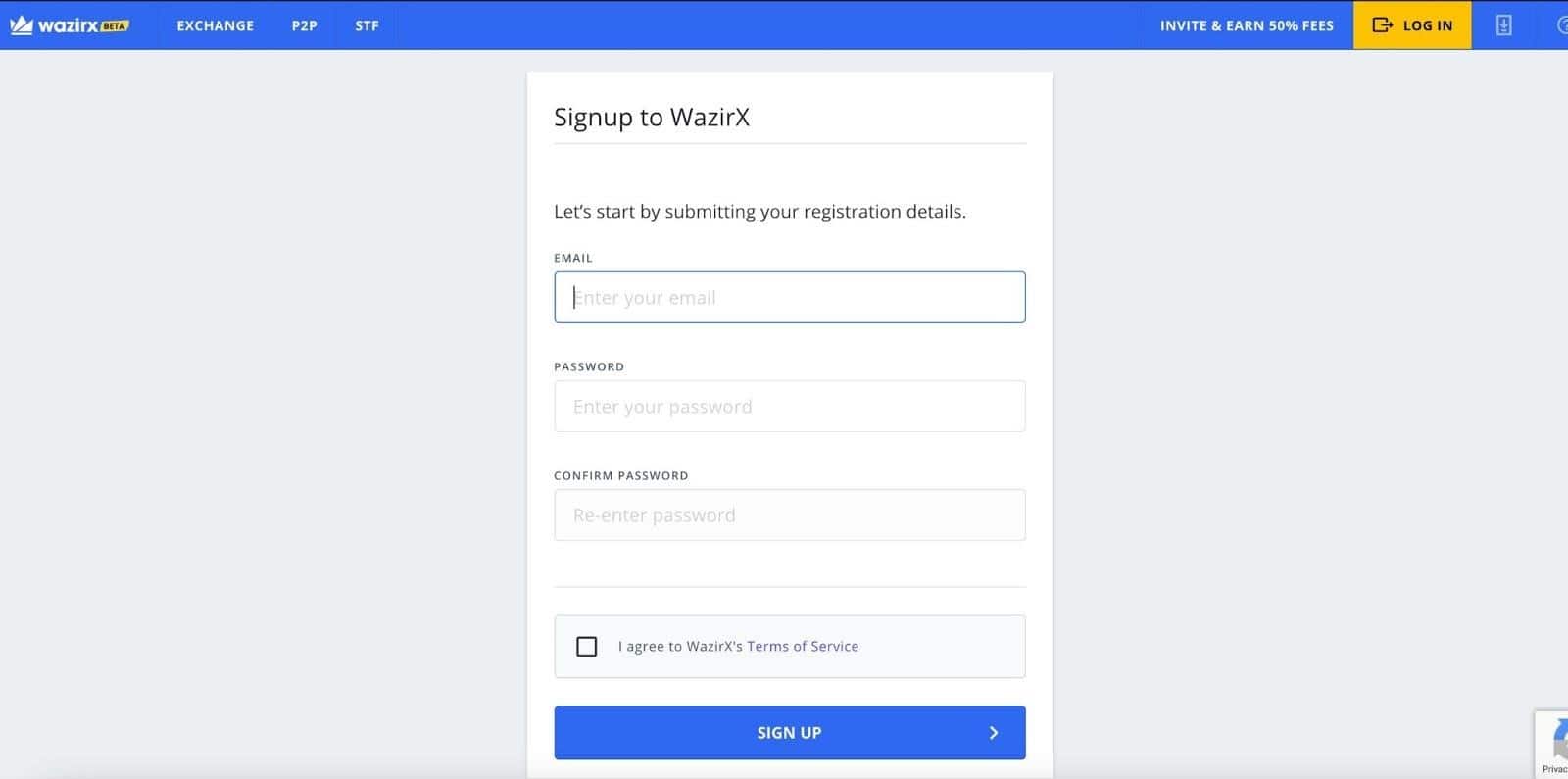Viewport: 1568px width, 779px height.
Task: Click the Privacy link under reCAPTCHA
Action: pyautogui.click(x=1555, y=769)
